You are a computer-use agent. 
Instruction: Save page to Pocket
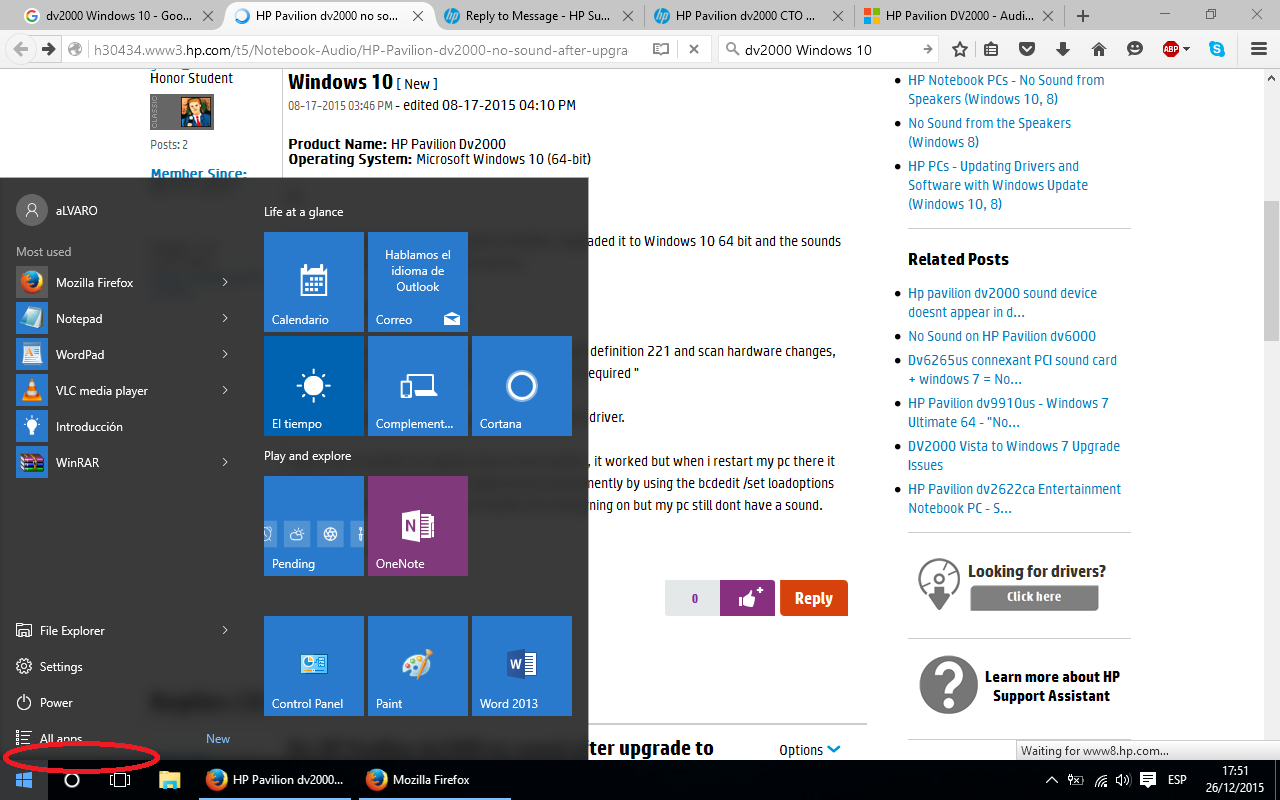tap(1027, 50)
